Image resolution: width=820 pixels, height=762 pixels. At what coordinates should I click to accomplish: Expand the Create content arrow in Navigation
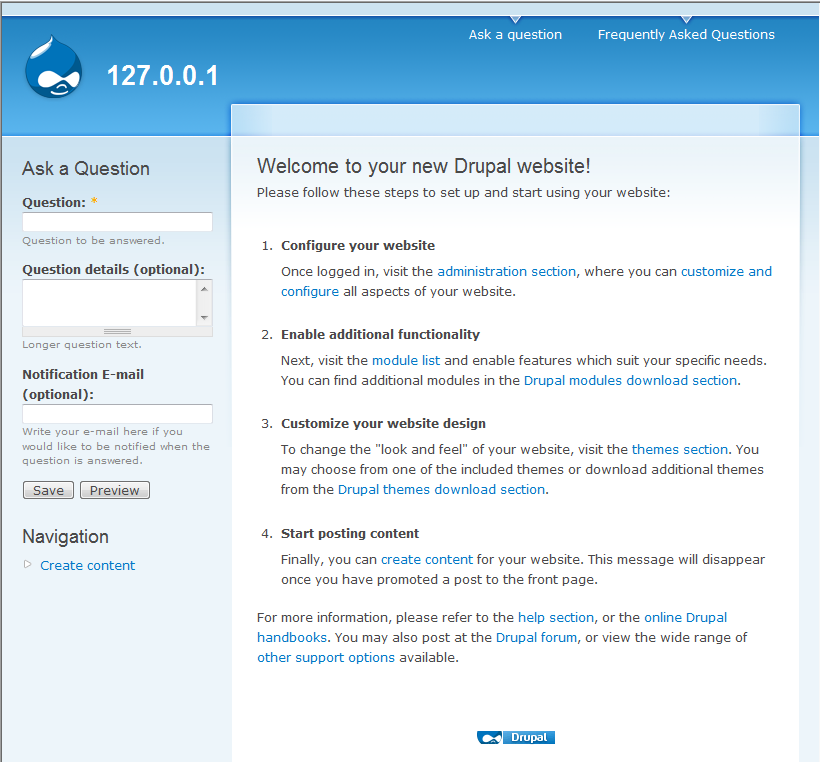pos(28,564)
